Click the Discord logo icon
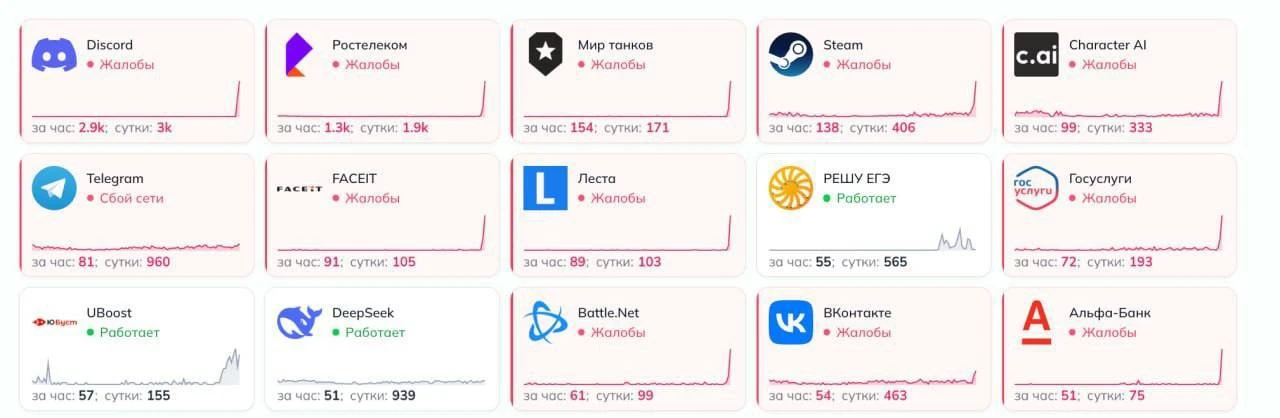 [54, 54]
